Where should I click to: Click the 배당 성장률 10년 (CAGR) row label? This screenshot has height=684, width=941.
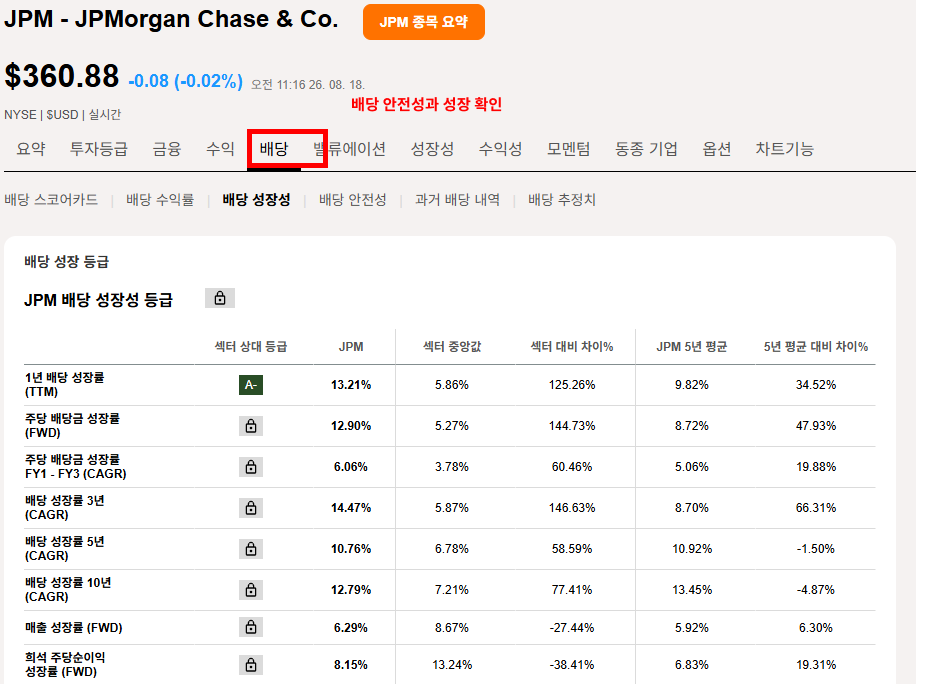click(68, 590)
